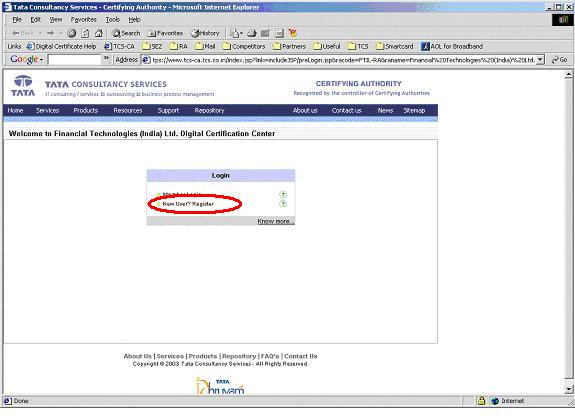
Task: Click help icon beside New User? Register
Action: (x=283, y=204)
